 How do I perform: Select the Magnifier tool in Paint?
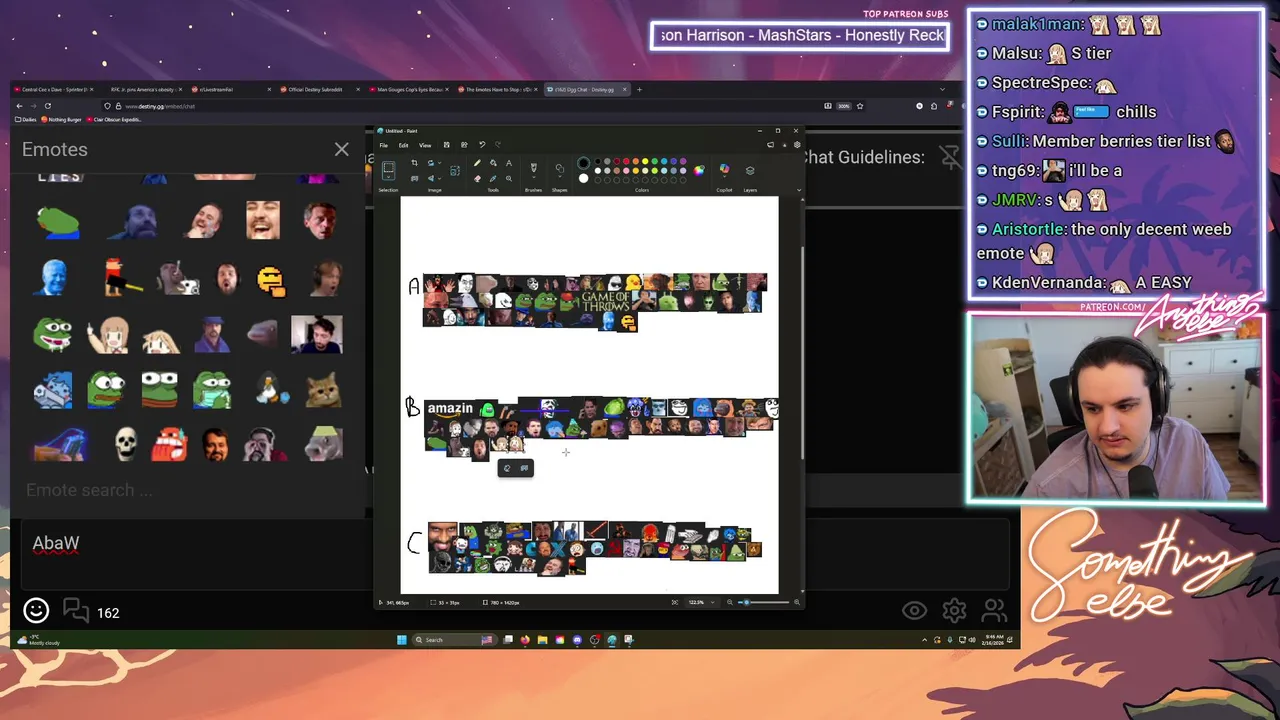(x=508, y=178)
